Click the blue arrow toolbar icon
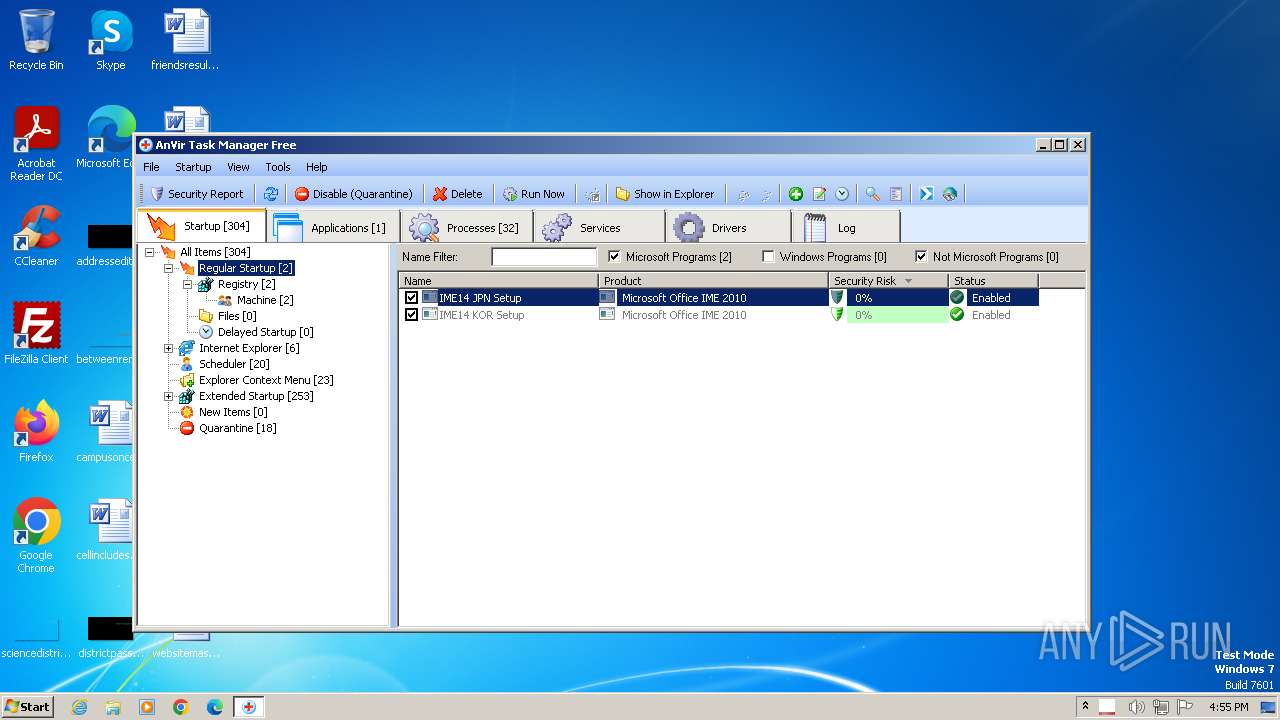1280x720 pixels. [927, 194]
